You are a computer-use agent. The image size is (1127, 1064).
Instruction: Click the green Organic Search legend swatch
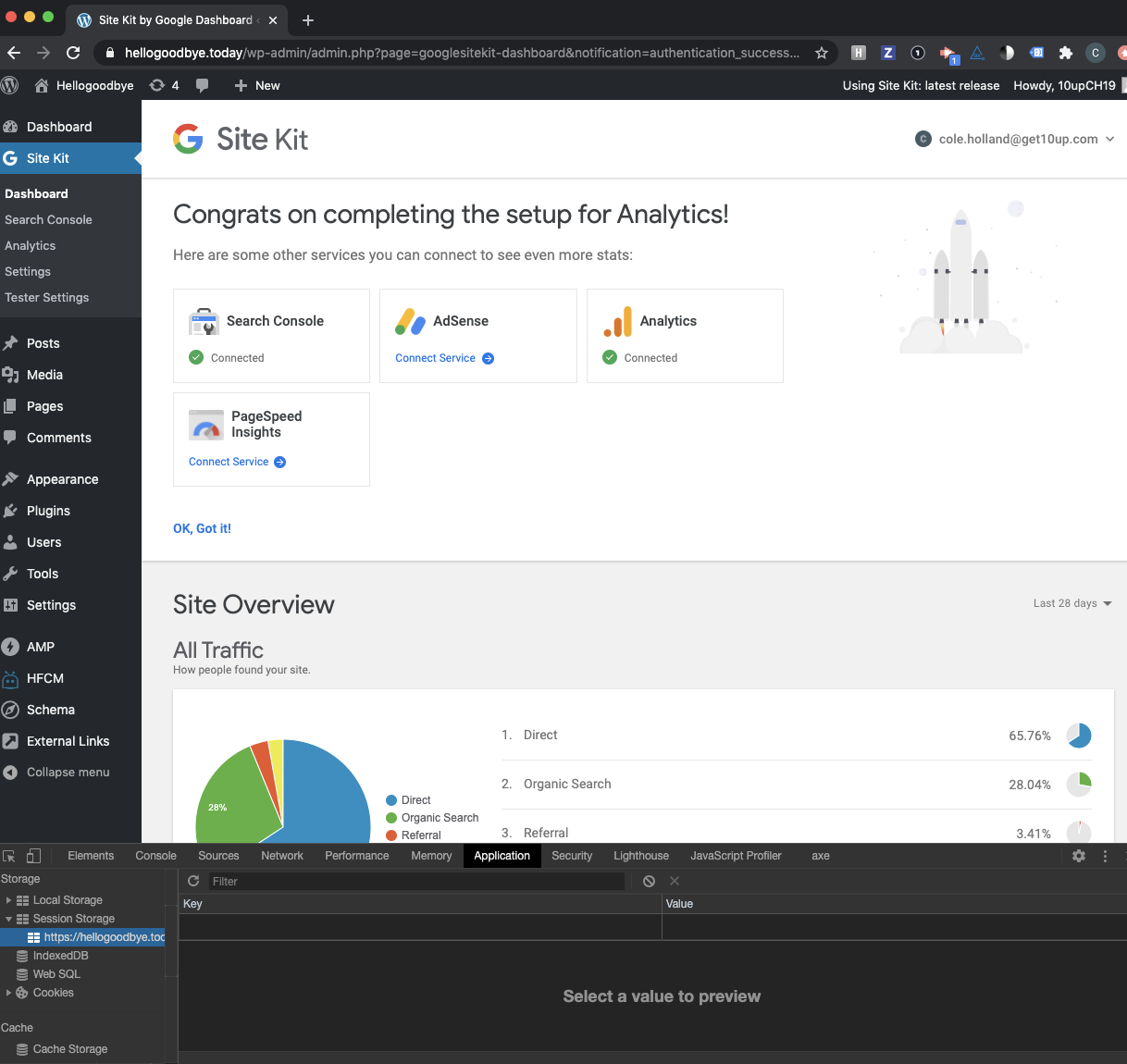(x=391, y=818)
